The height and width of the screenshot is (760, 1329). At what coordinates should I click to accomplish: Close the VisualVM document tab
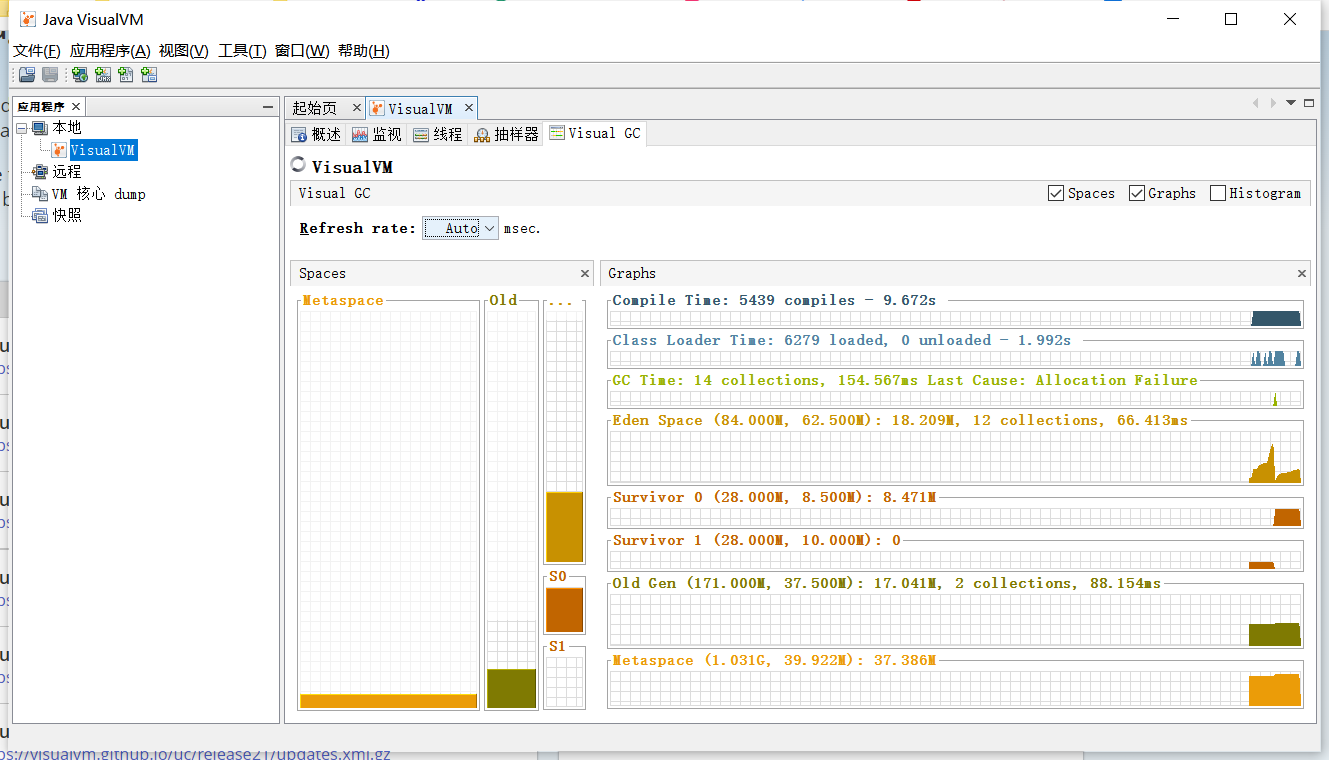pos(467,108)
